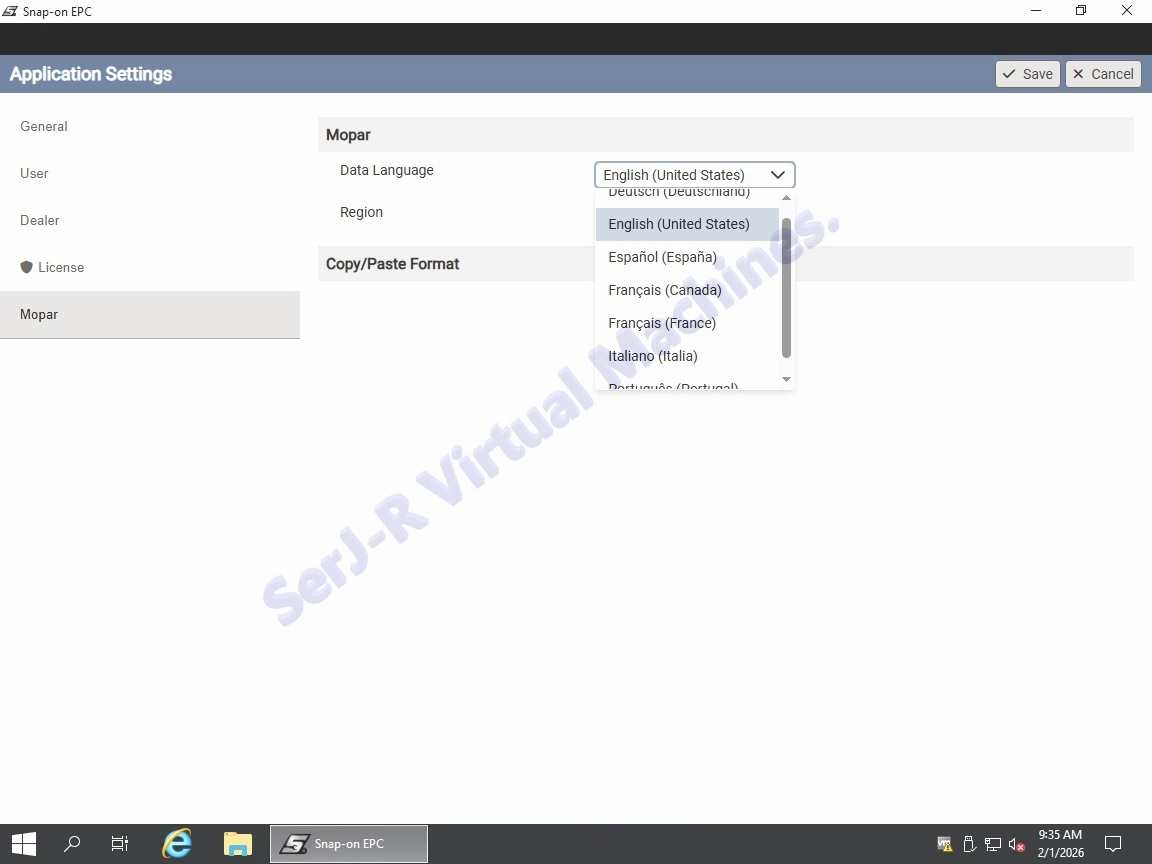The image size is (1152, 864).
Task: Open the License settings section
Action: [60, 267]
